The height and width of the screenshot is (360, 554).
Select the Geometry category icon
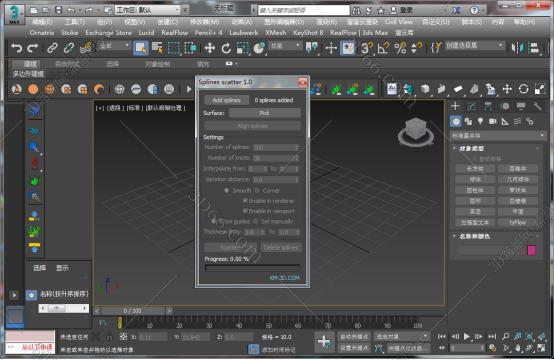(456, 122)
